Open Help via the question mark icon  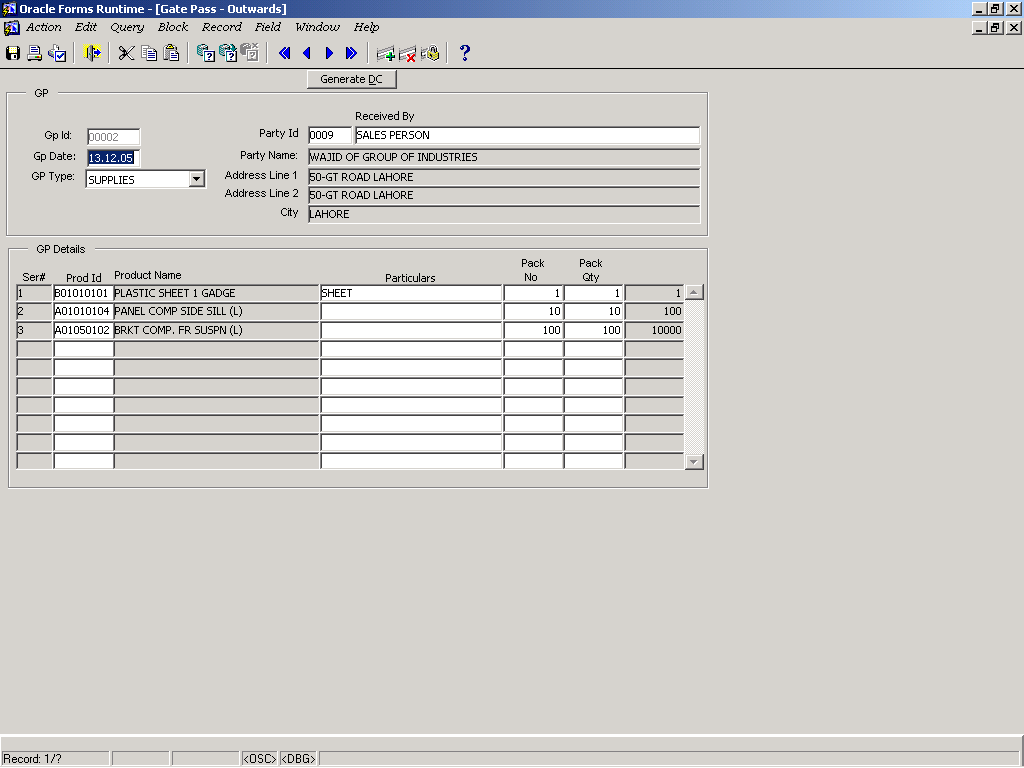[x=465, y=53]
